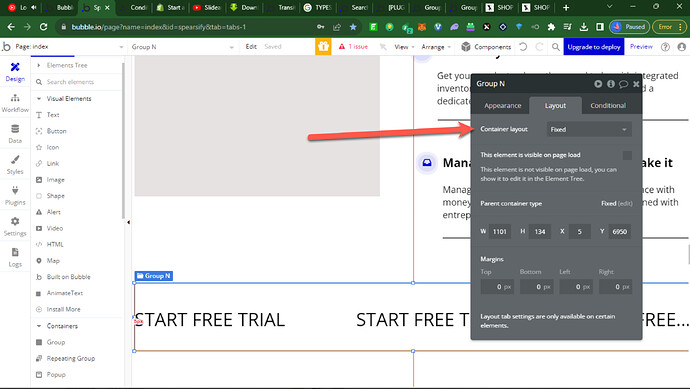Click the Preview link
Screen dimensions: 690x389
[x=641, y=47]
